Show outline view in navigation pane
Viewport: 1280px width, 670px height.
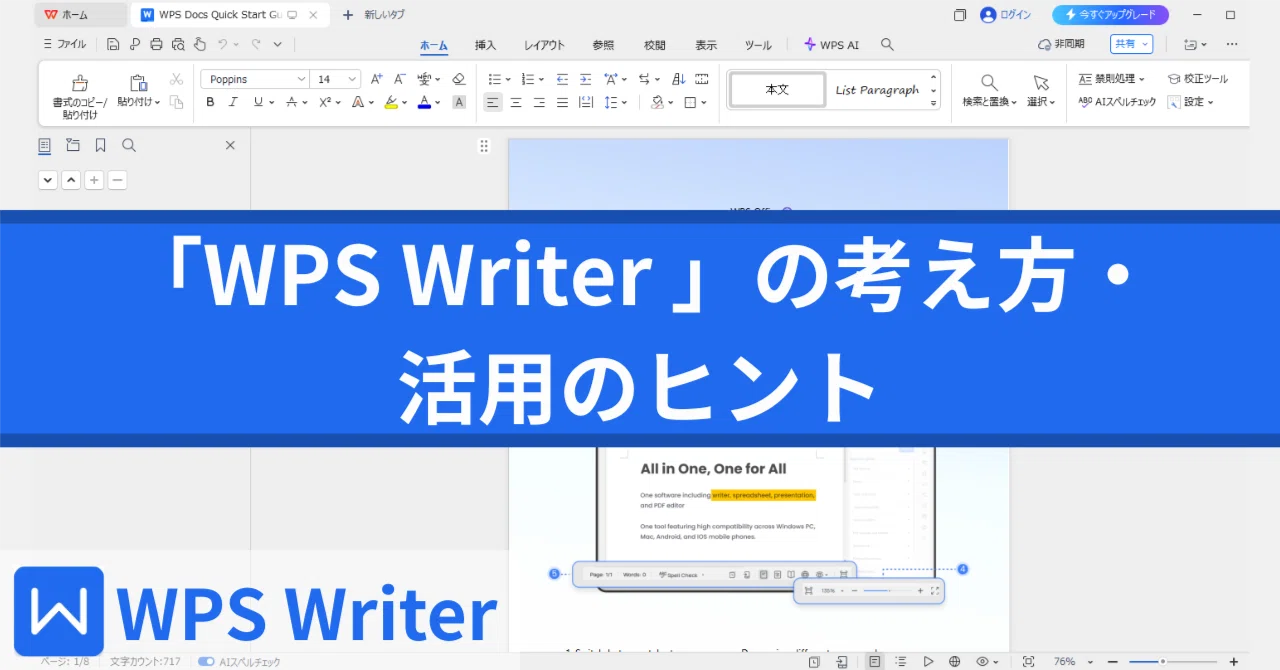(44, 145)
